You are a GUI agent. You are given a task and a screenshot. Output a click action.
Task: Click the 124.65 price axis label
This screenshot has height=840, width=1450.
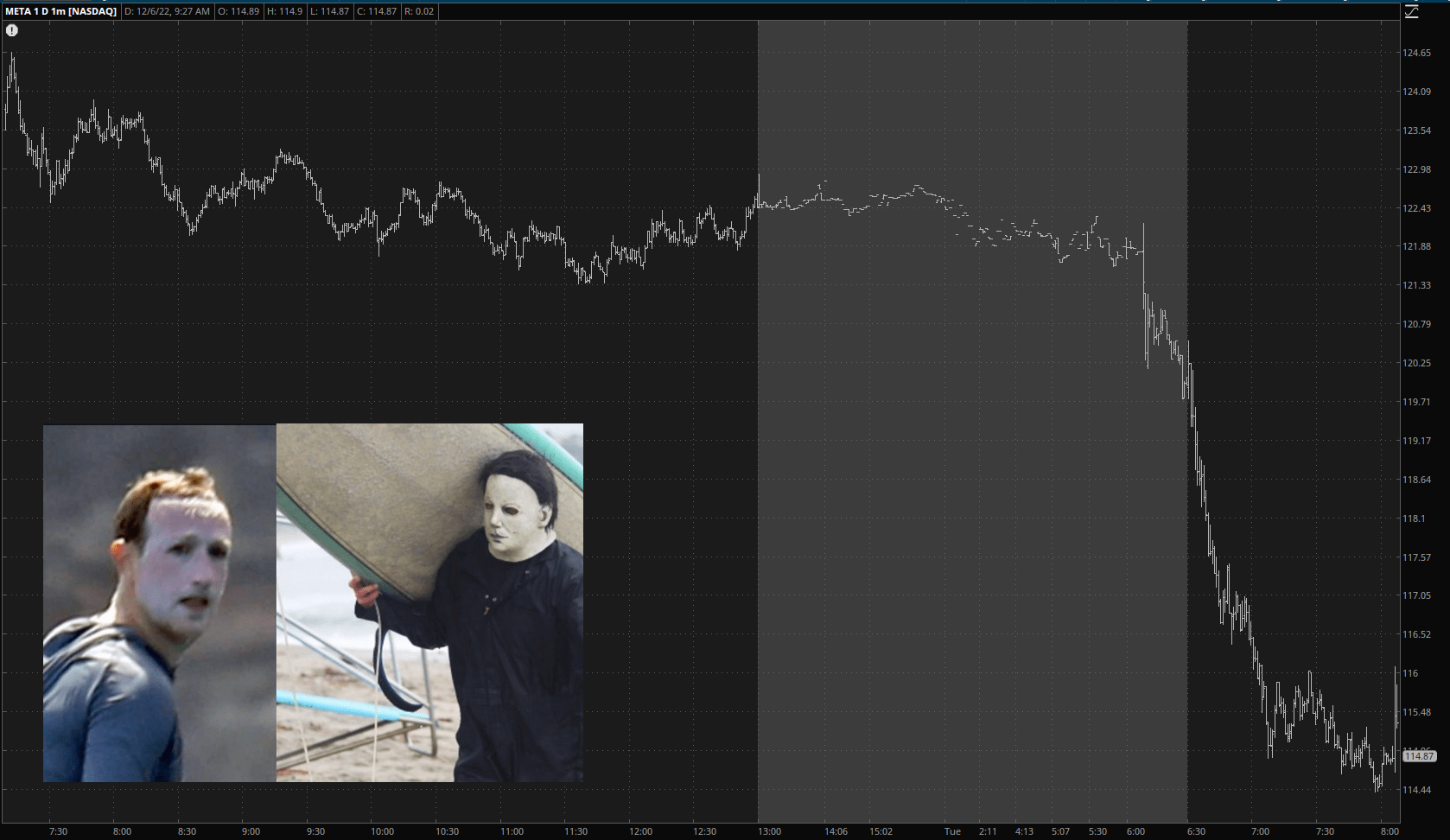tap(1416, 53)
